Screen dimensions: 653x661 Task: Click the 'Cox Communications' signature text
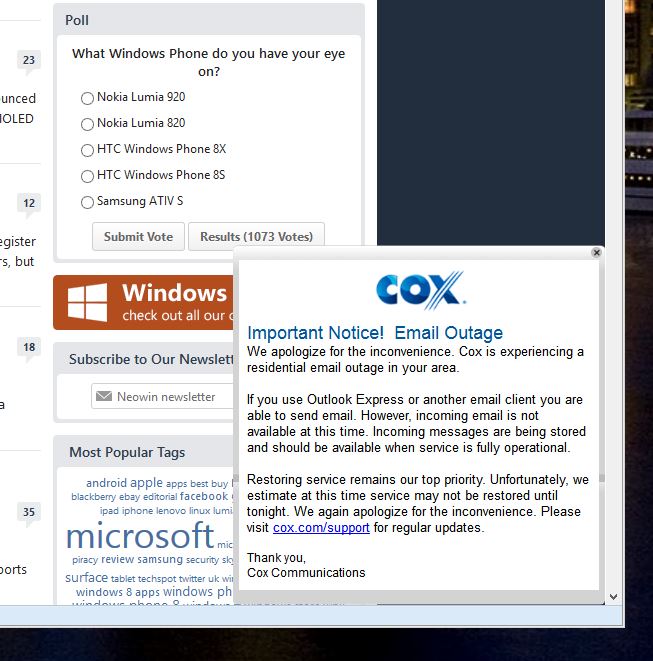[x=306, y=573]
